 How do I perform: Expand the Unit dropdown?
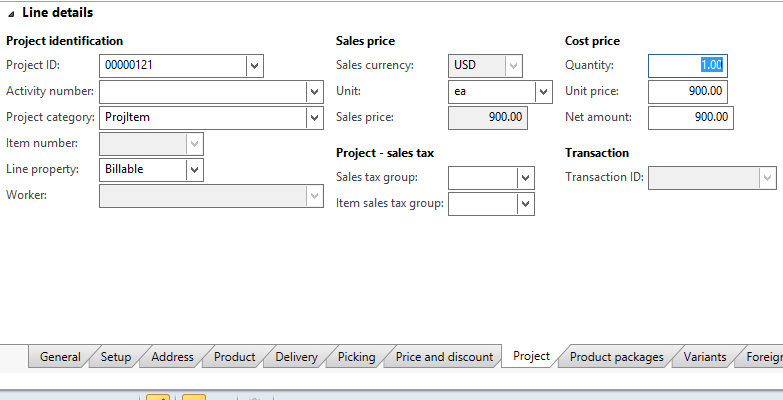pos(543,92)
